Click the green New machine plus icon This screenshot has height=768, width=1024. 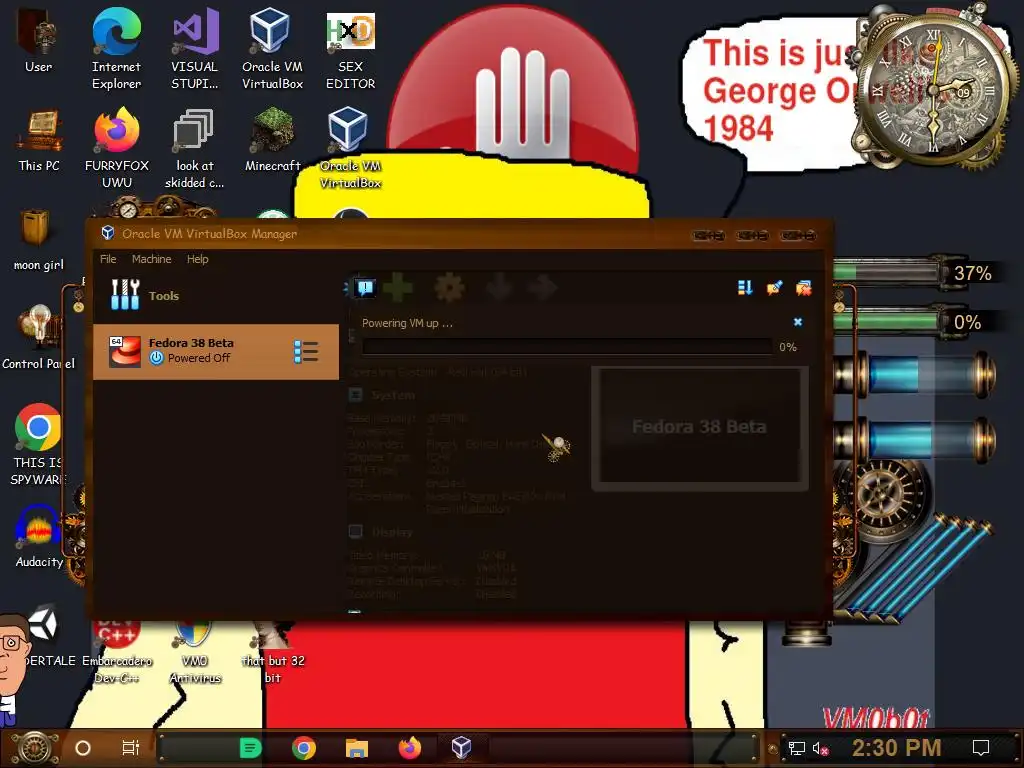tap(398, 287)
